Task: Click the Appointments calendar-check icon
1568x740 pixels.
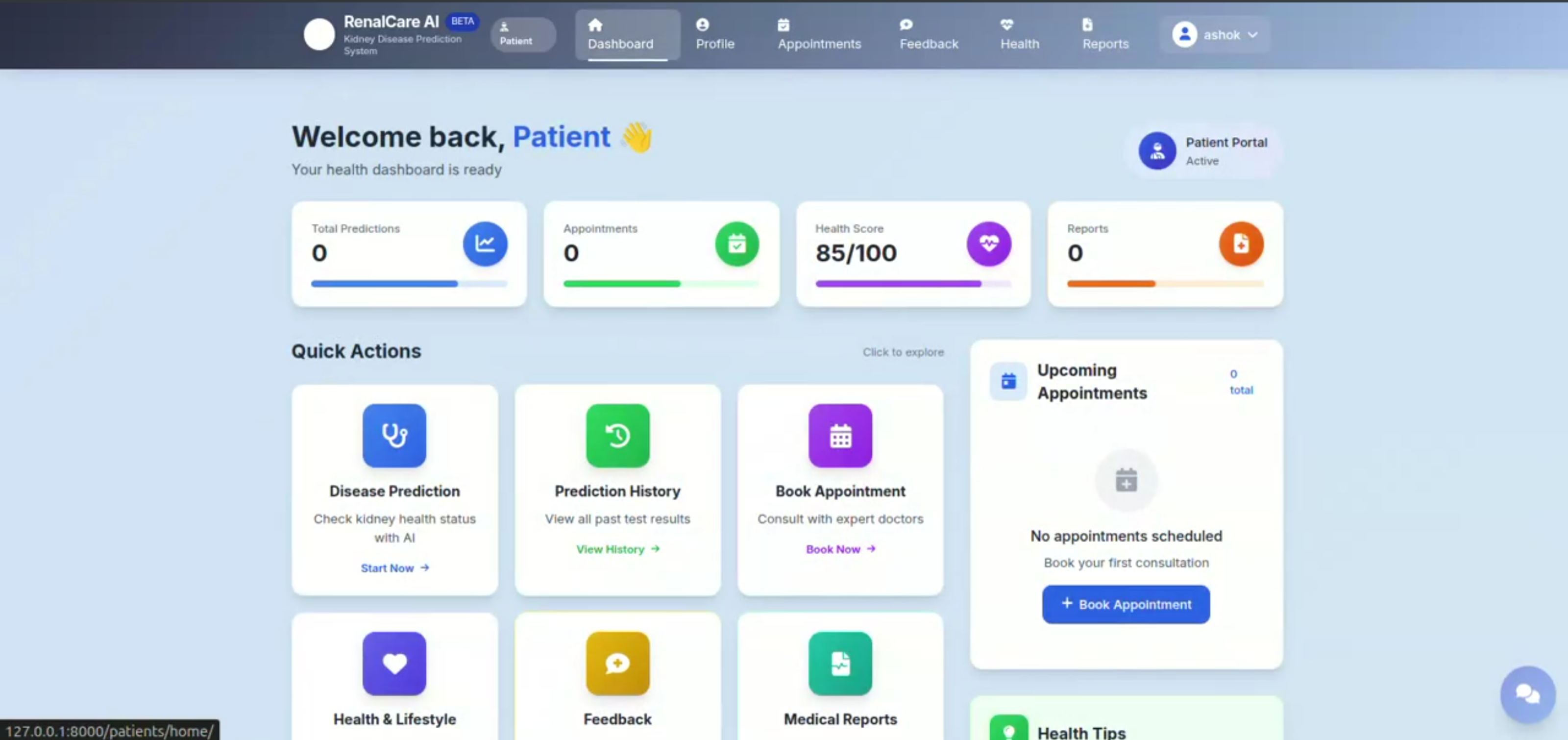Action: coord(737,244)
